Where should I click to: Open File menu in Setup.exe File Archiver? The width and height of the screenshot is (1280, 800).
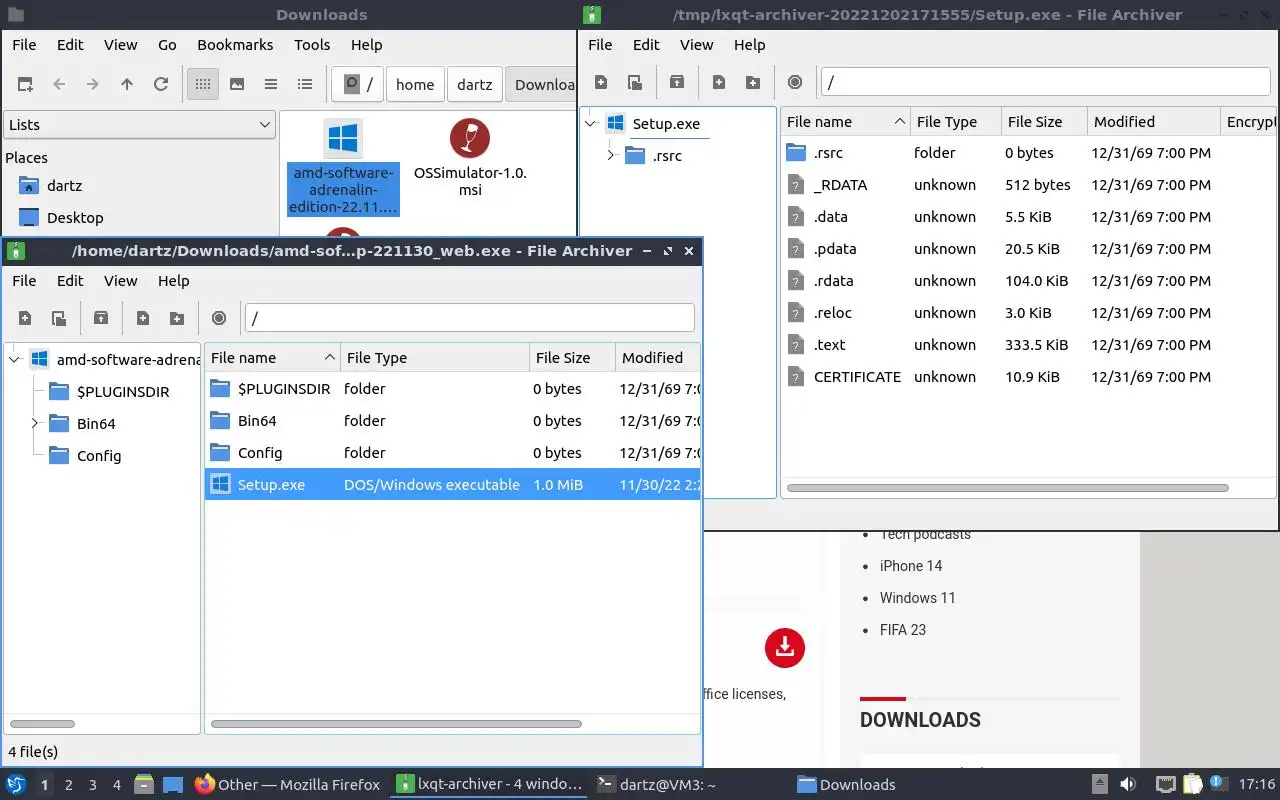600,45
